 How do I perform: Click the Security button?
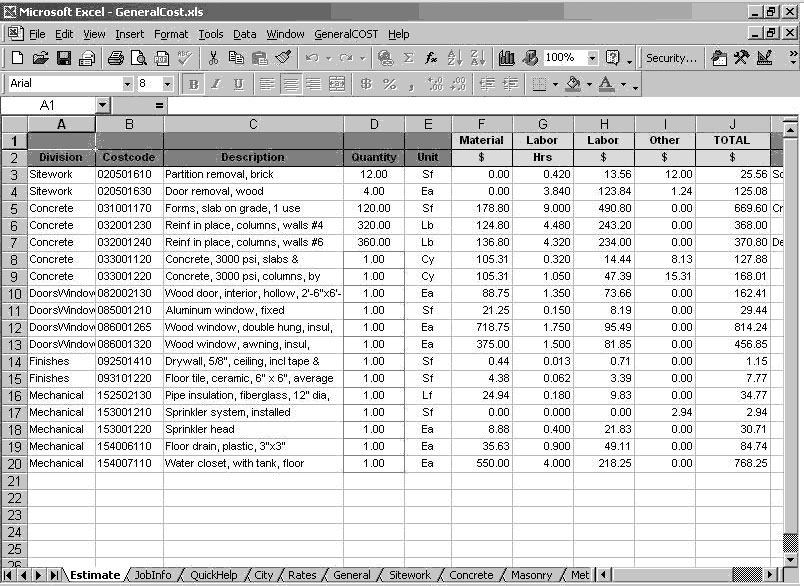(671, 57)
